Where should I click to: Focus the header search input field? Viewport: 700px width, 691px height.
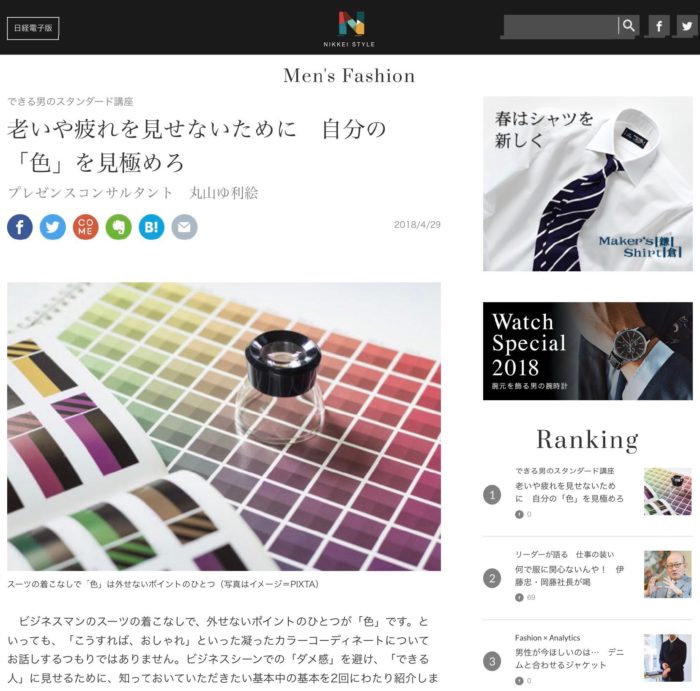click(x=561, y=26)
